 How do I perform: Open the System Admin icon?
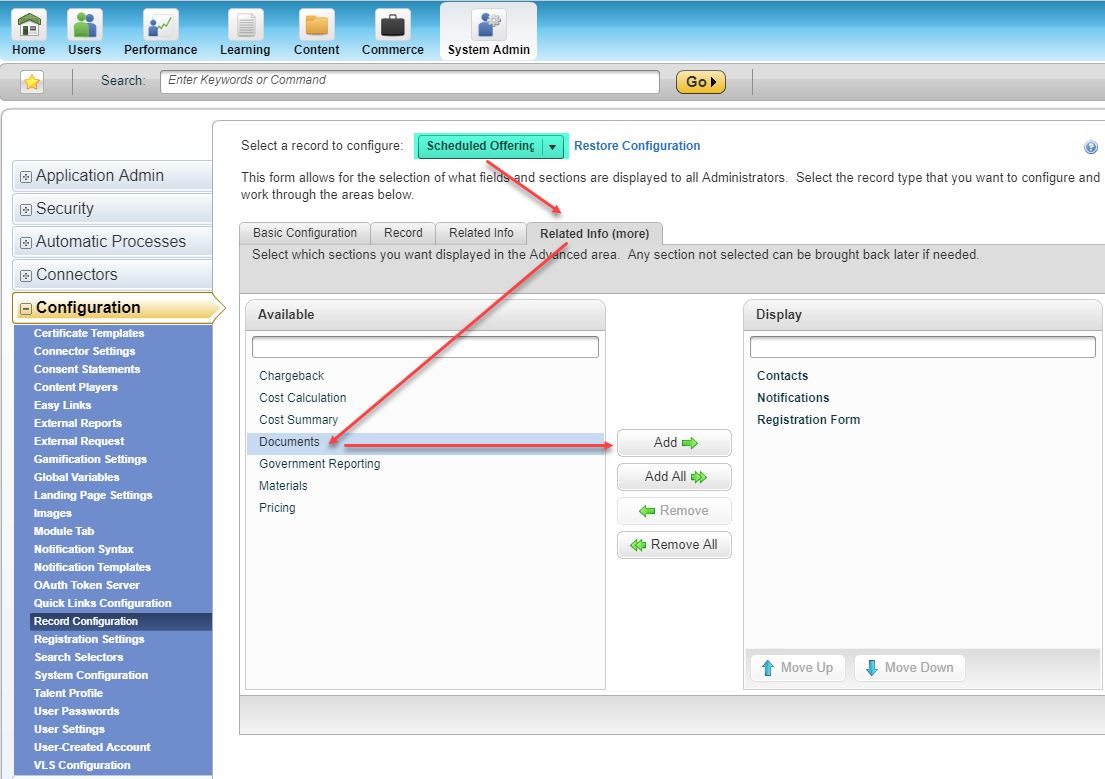[488, 25]
